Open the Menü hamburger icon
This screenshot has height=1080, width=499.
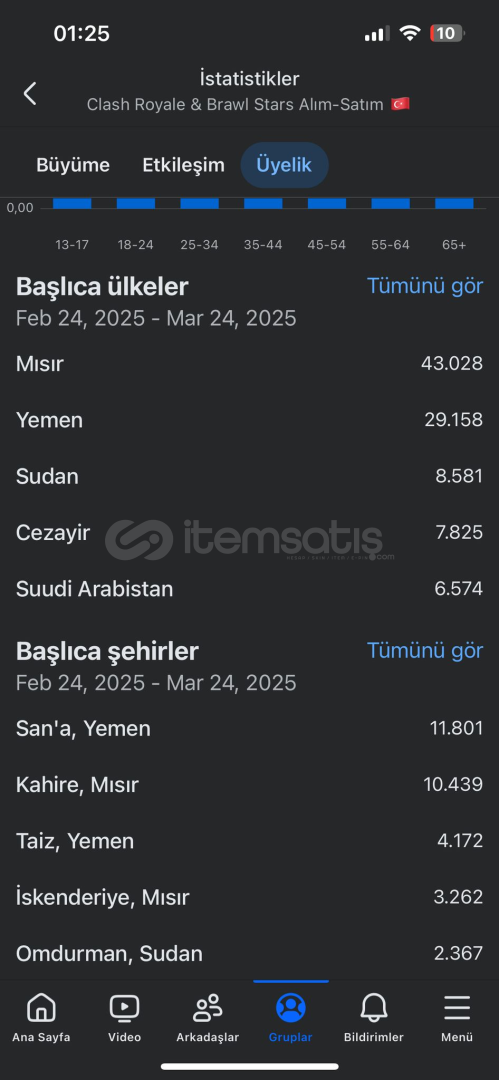point(457,1008)
